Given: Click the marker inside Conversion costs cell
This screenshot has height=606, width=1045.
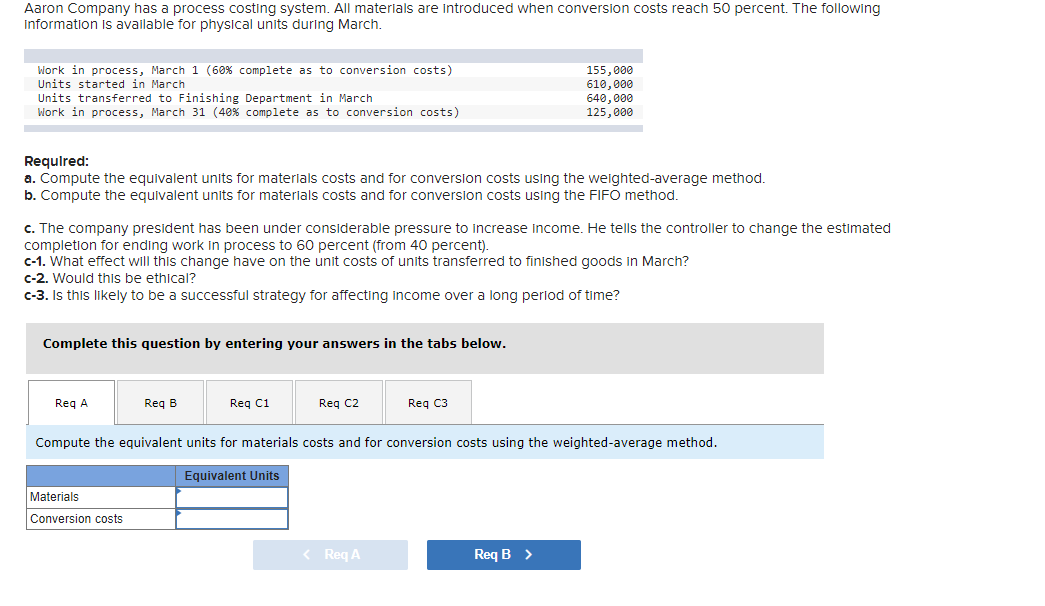Looking at the screenshot, I should 180,513.
